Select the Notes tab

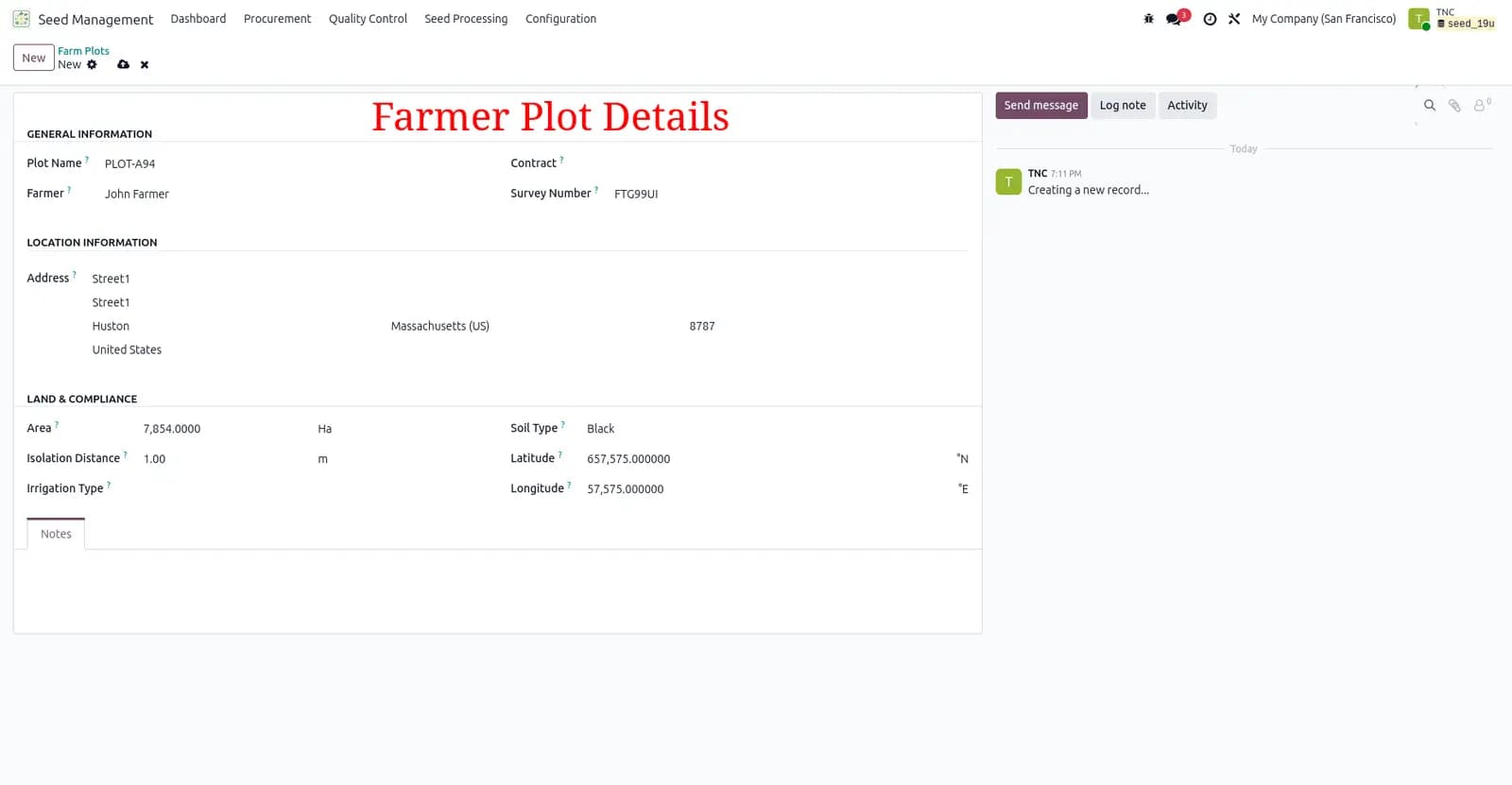[x=56, y=534]
